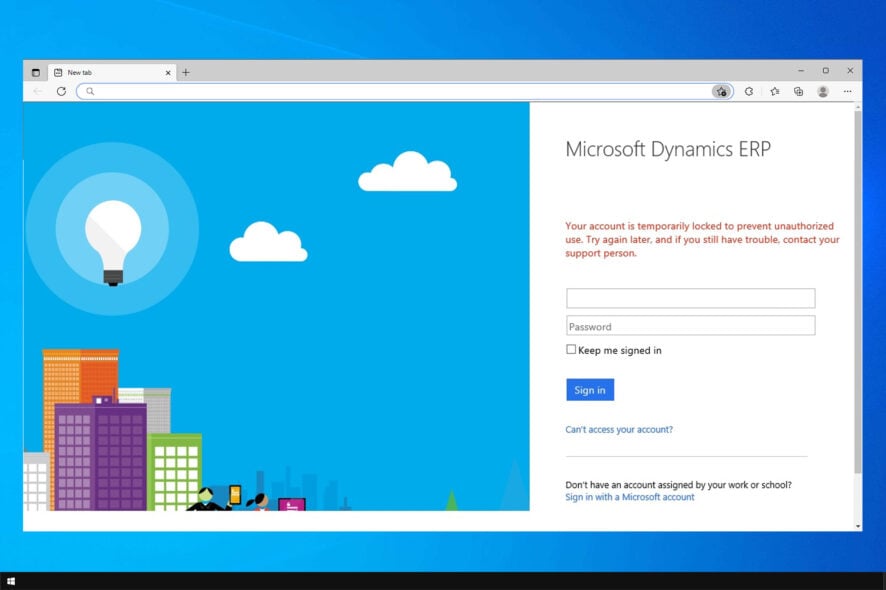Click the Microsoft Dynamics ERP heading
The height and width of the screenshot is (590, 886).
(668, 149)
